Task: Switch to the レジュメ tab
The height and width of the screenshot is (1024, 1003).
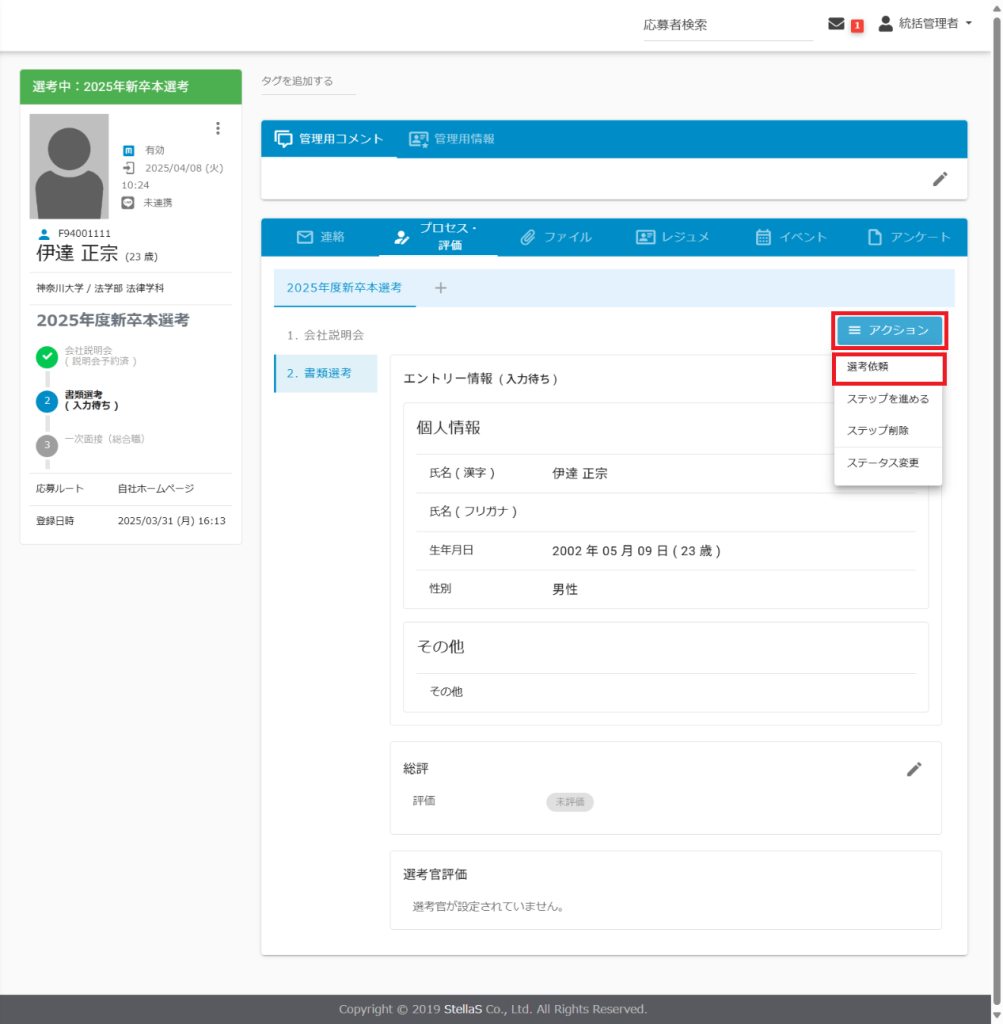Action: tap(673, 237)
